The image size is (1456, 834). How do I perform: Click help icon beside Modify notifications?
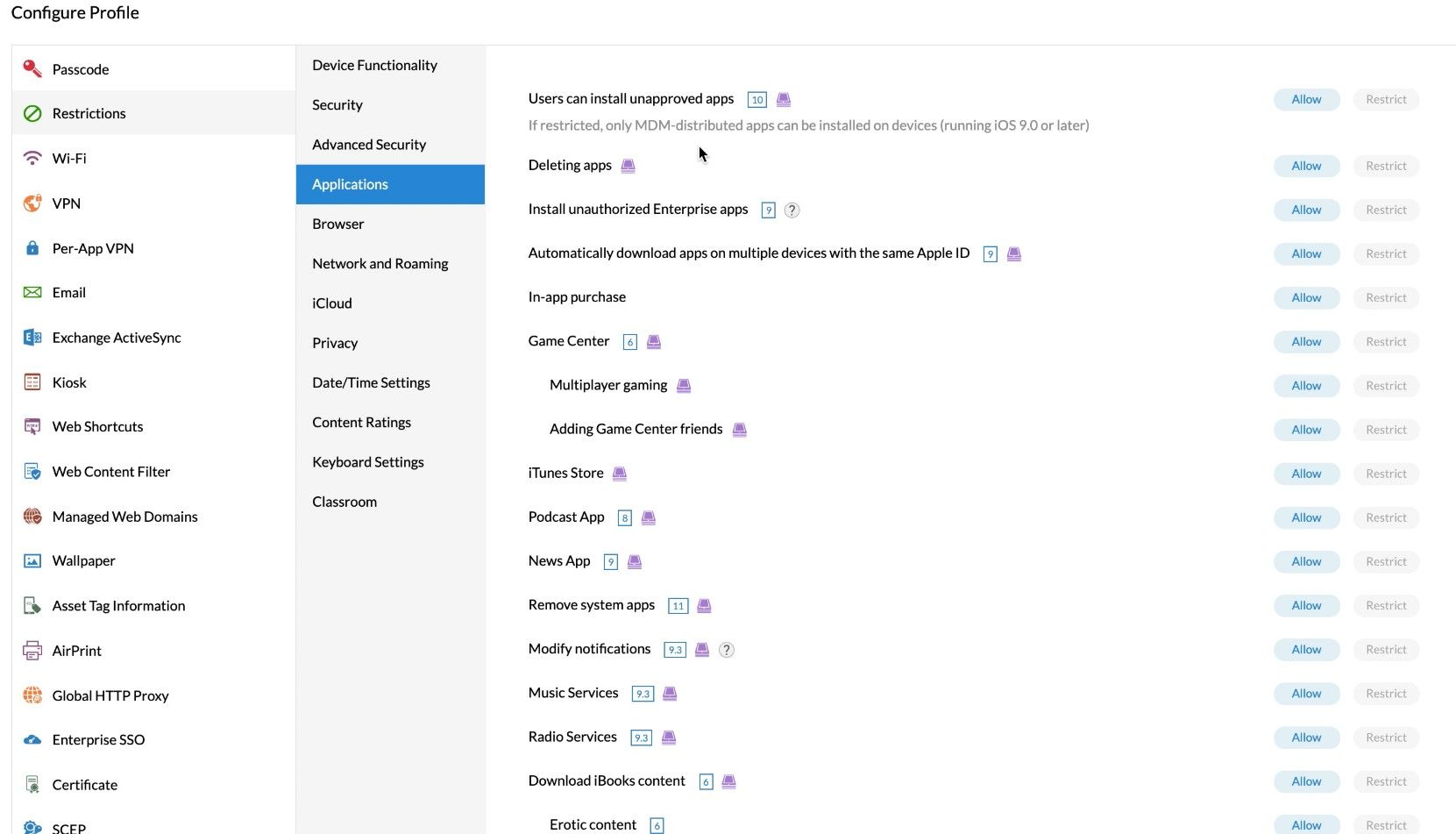click(727, 650)
